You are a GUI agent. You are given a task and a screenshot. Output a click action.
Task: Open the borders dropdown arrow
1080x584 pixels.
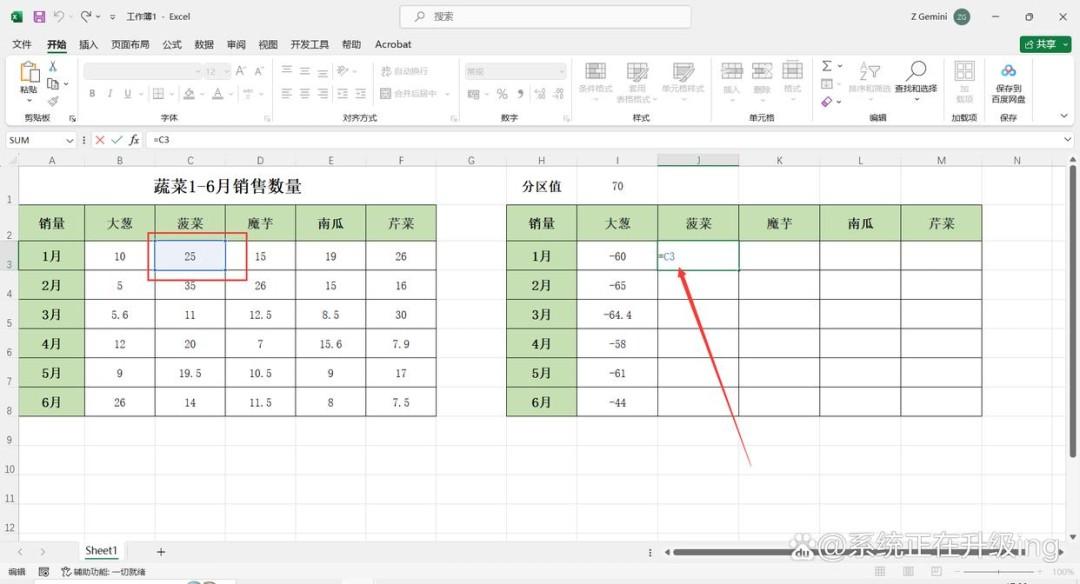pos(171,94)
